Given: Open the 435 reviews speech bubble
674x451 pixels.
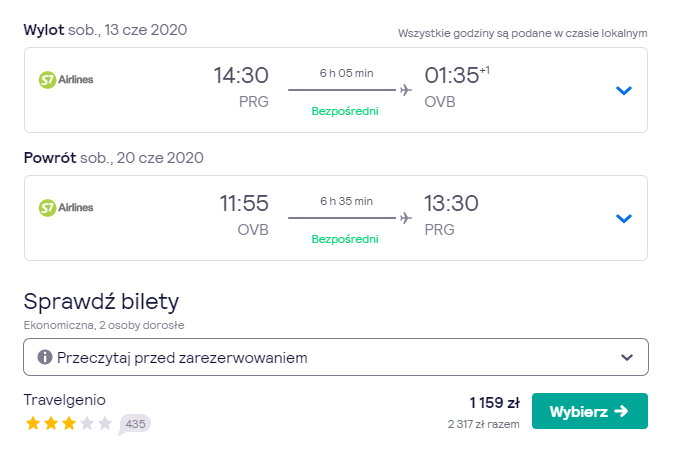Looking at the screenshot, I should click(x=135, y=424).
